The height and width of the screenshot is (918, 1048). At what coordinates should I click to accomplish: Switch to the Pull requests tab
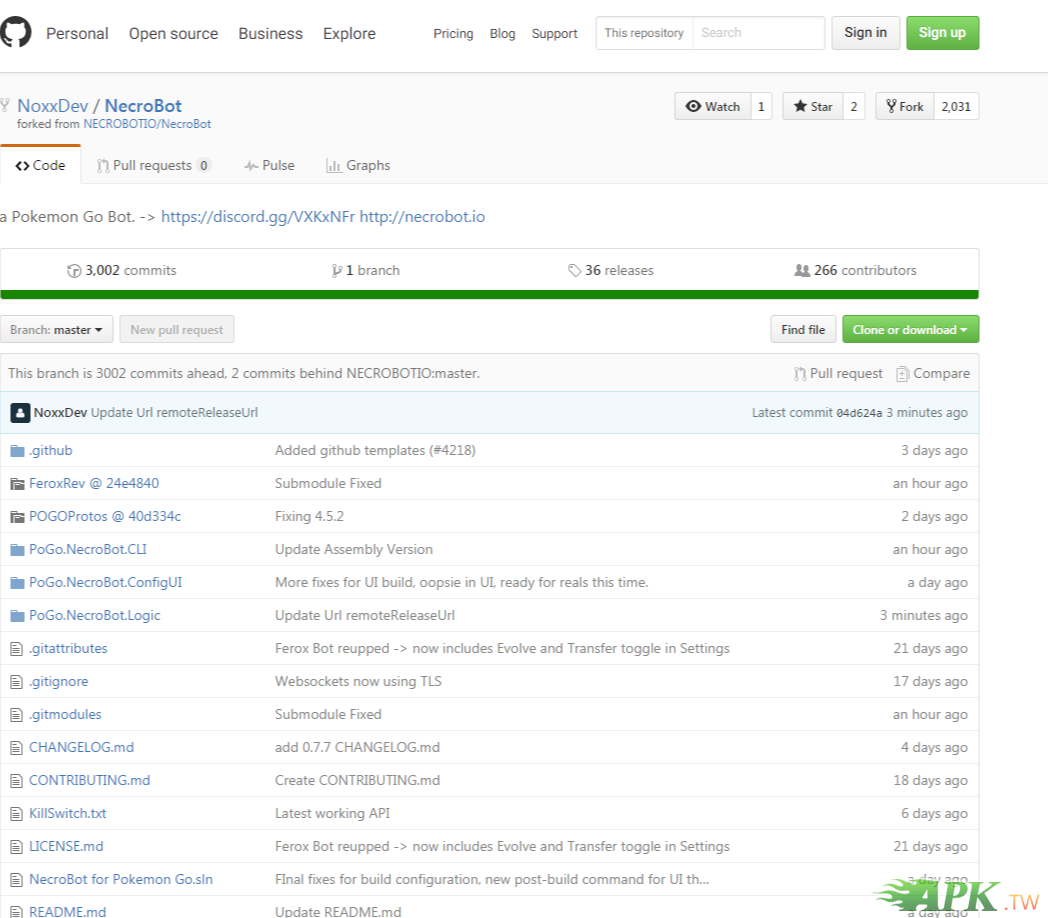click(x=153, y=166)
